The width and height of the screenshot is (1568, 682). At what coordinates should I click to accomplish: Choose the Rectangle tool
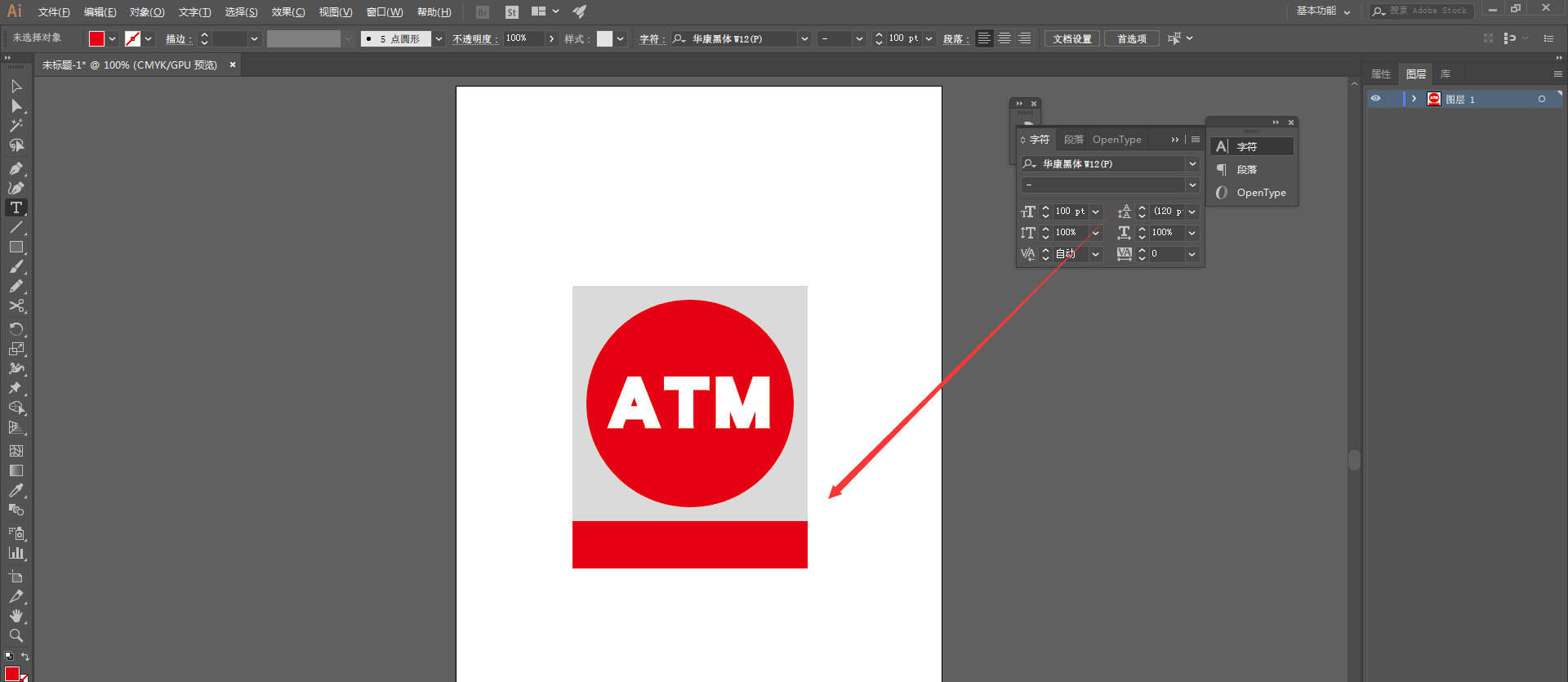pos(16,247)
